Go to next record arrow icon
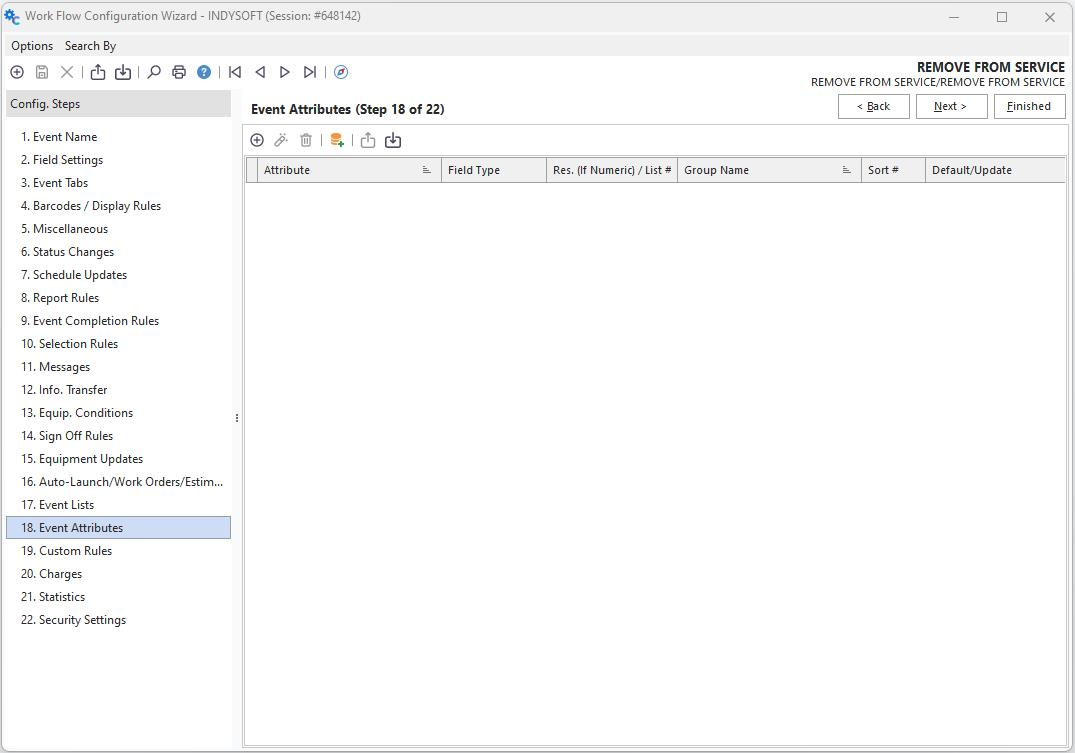The image size is (1075, 753). (285, 72)
